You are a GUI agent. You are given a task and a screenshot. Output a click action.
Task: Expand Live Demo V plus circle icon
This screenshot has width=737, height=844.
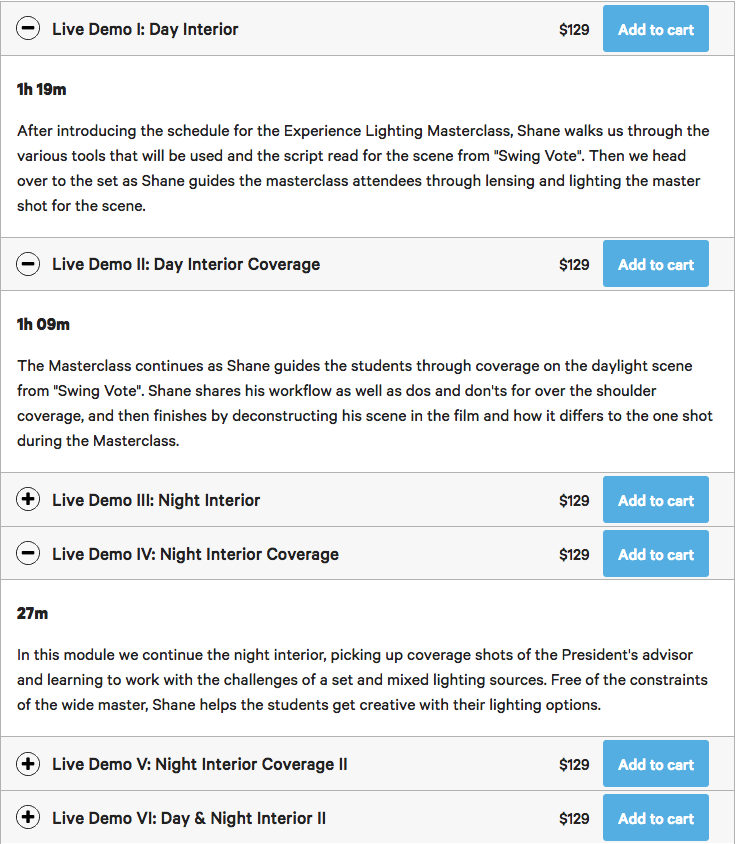coord(29,764)
